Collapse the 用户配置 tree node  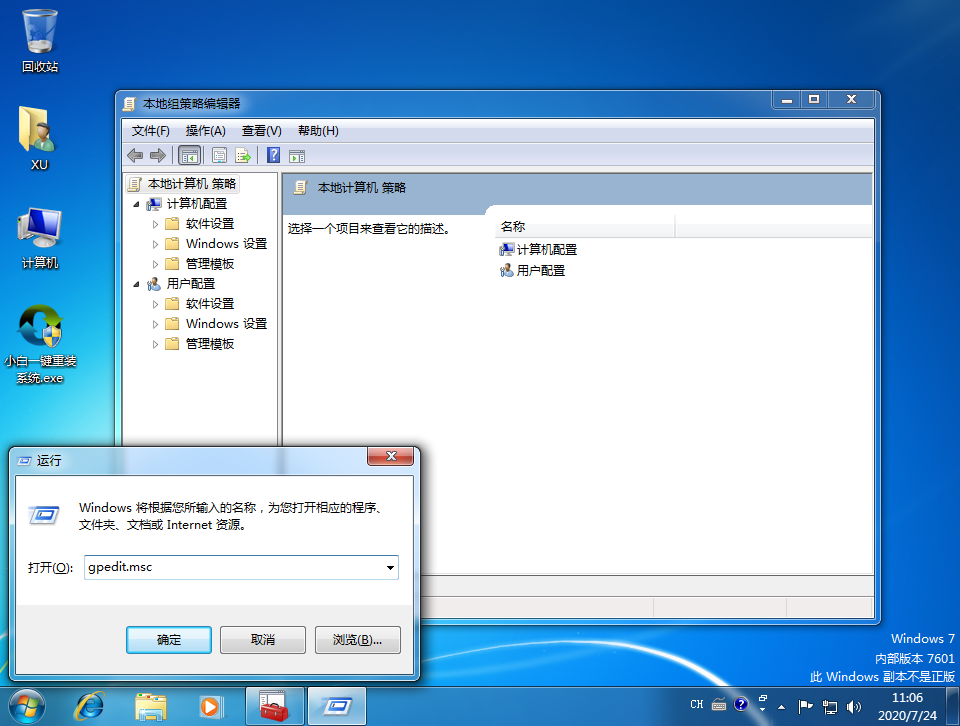click(137, 284)
